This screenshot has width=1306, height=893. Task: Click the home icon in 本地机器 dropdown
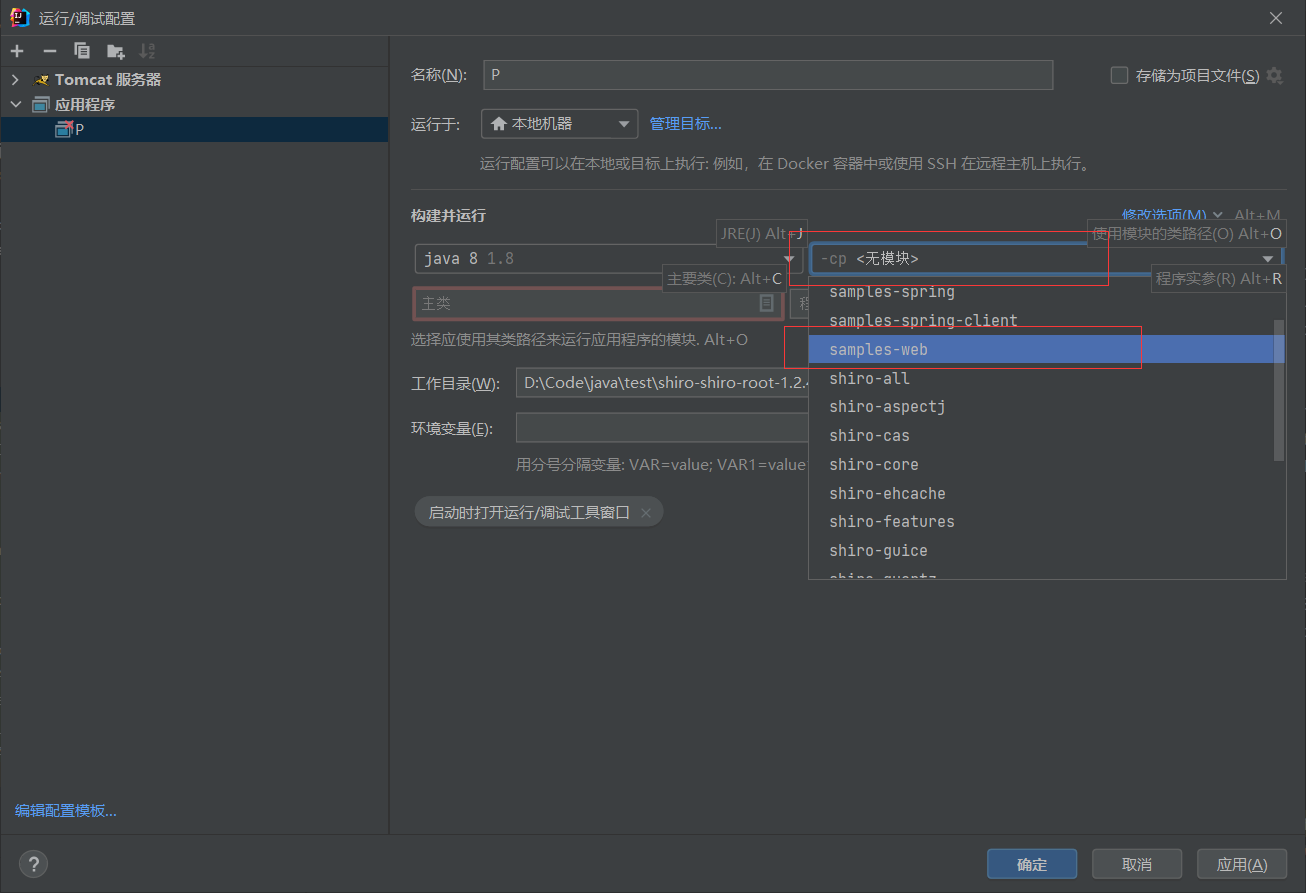tap(498, 124)
